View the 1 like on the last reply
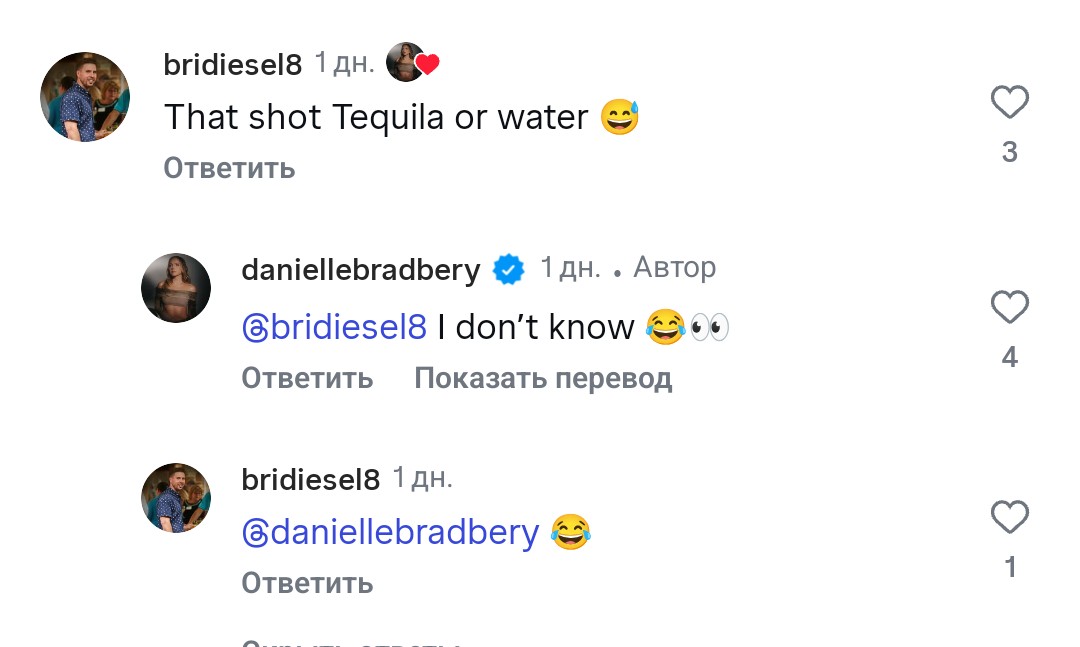 (1010, 568)
